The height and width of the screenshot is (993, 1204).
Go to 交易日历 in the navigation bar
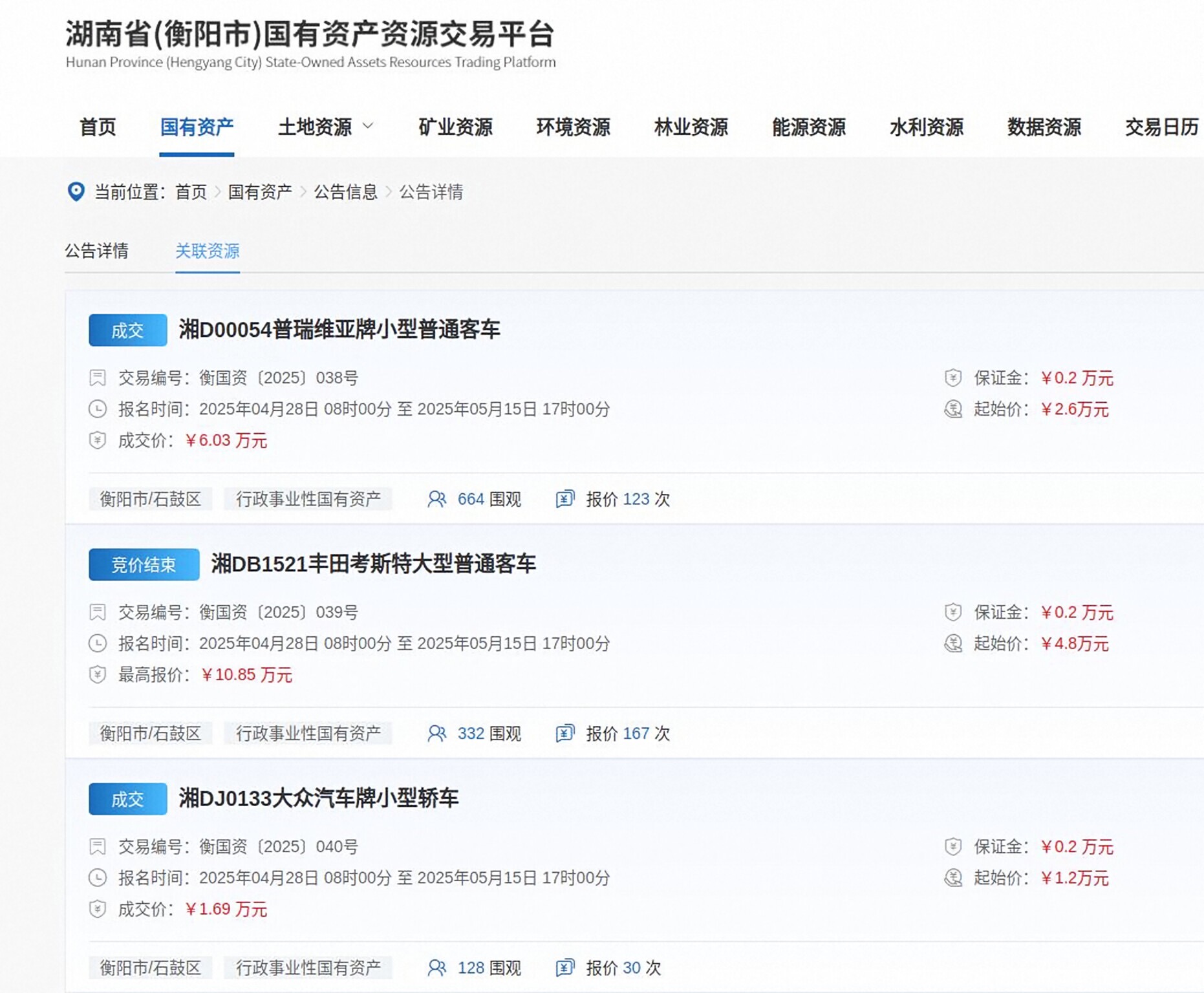coord(1161,127)
